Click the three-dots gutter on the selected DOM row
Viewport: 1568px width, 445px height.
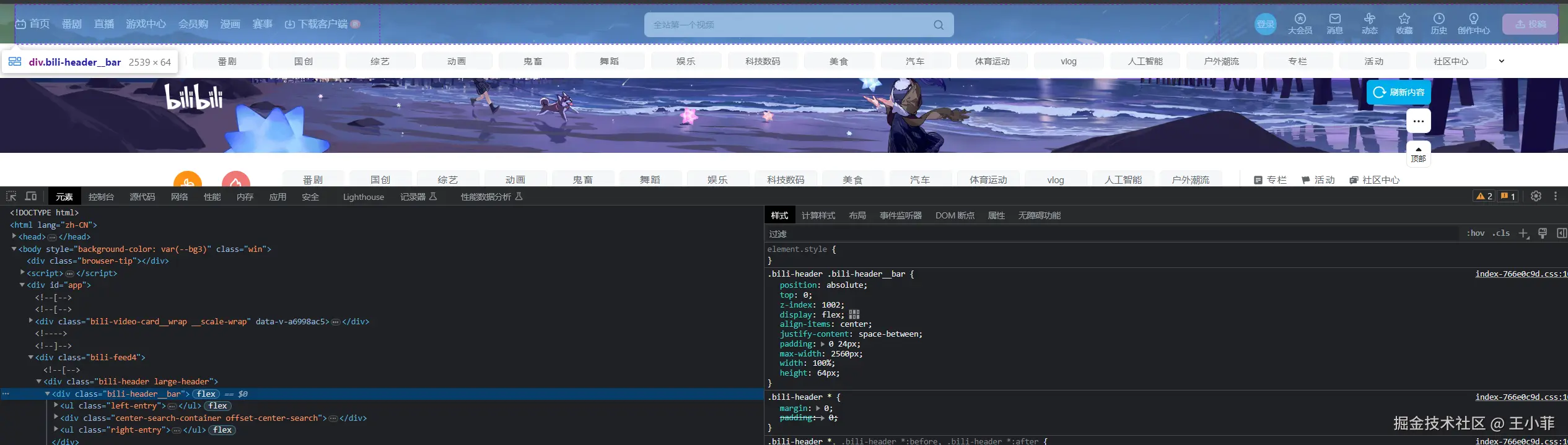point(6,394)
